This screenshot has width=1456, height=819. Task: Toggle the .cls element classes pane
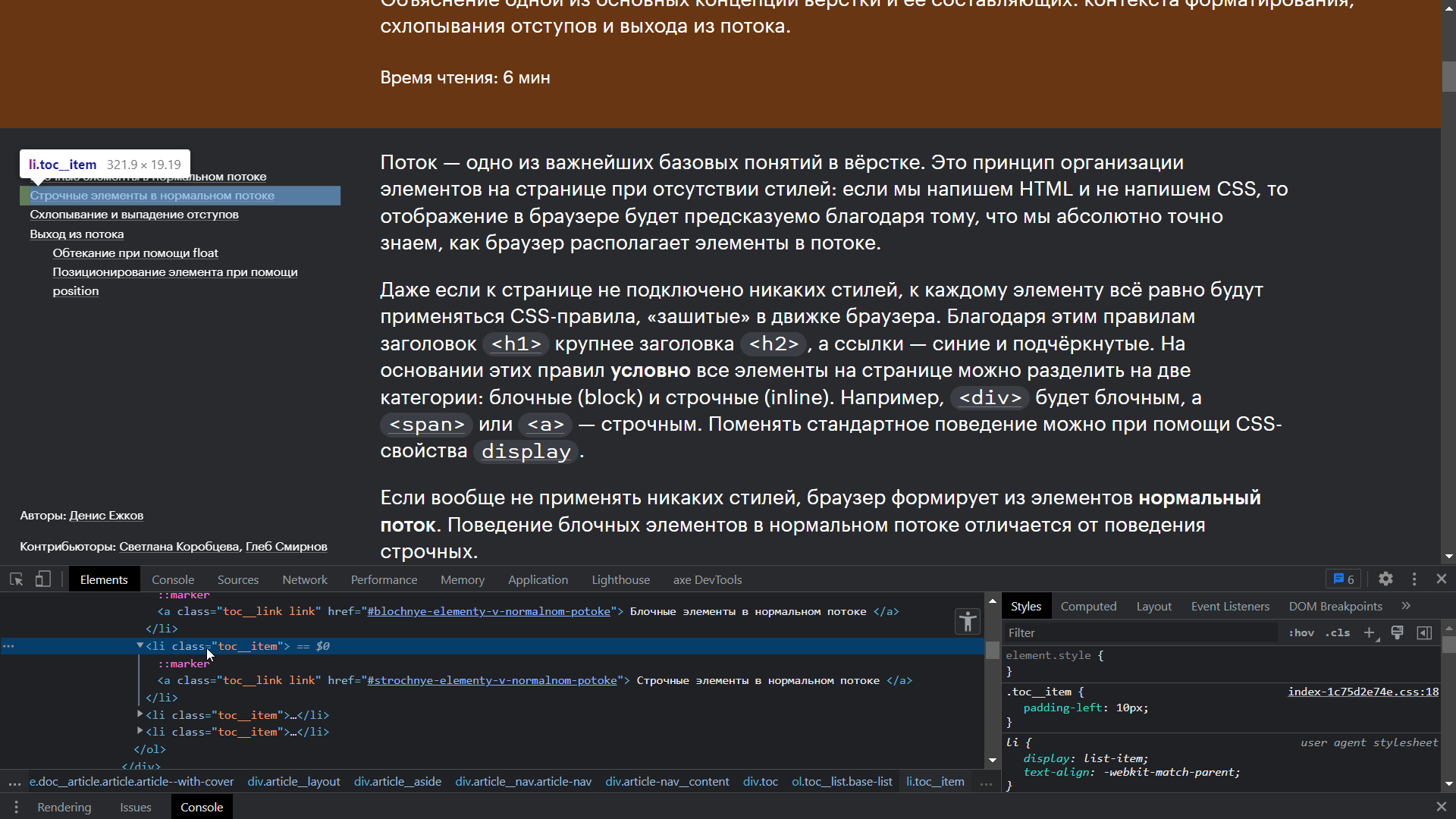click(1338, 632)
